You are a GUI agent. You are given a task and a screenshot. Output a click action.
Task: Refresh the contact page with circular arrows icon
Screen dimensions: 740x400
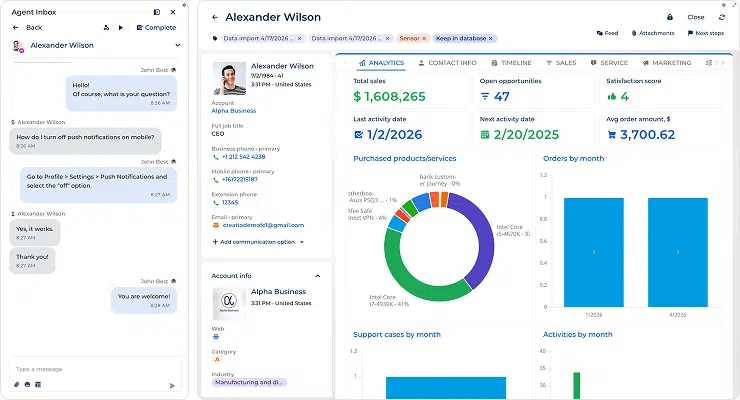tap(722, 17)
